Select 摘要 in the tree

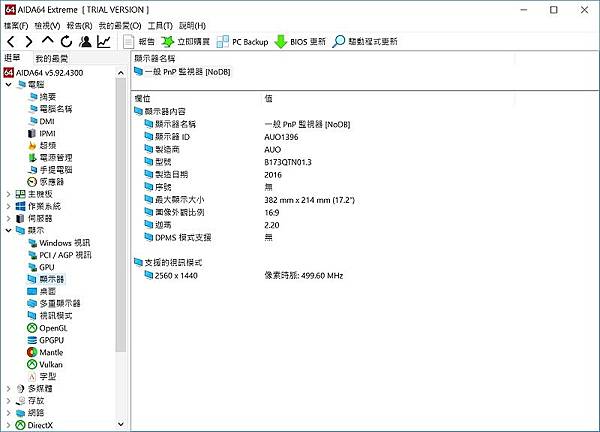click(42, 97)
